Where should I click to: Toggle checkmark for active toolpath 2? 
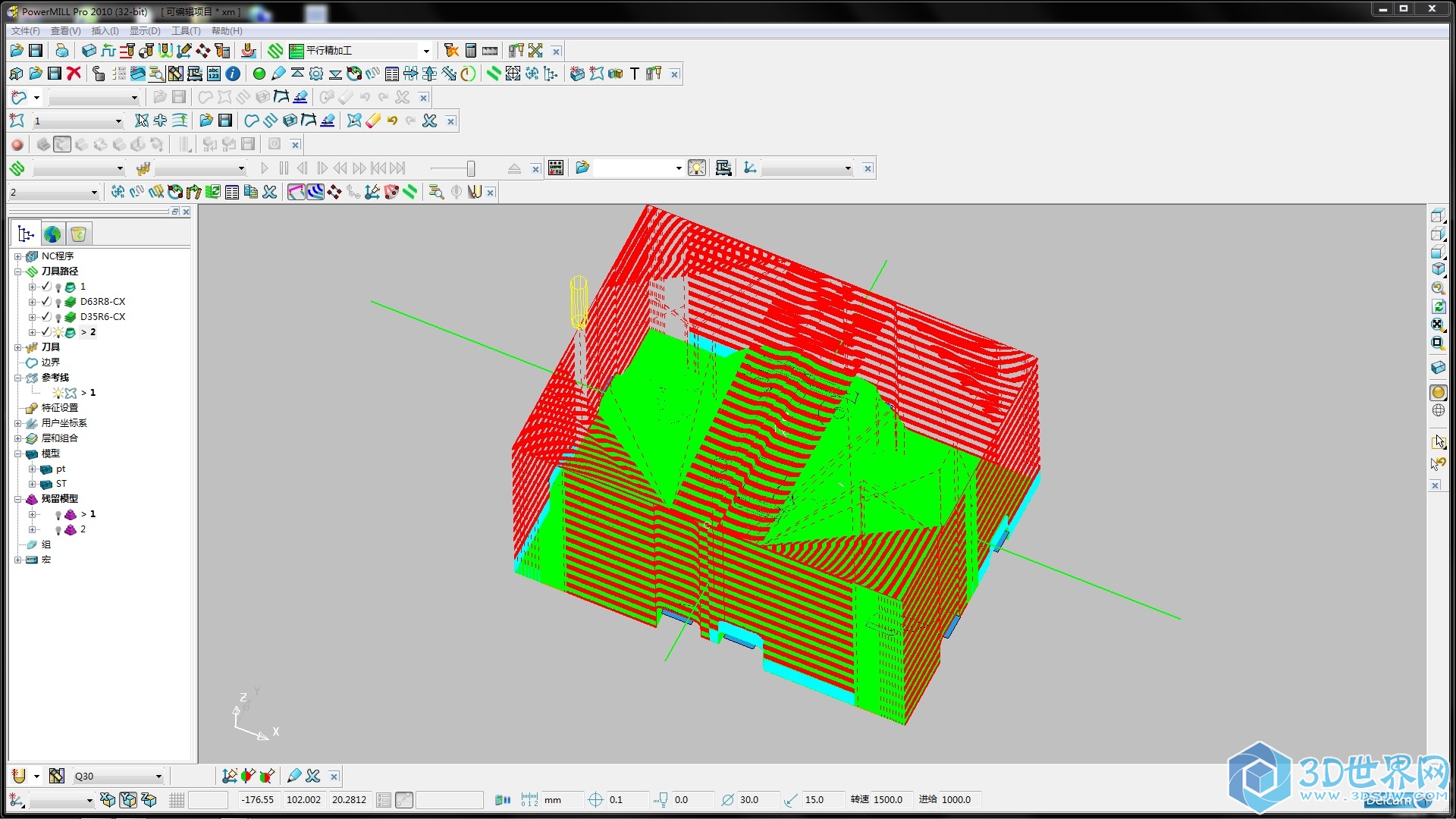click(46, 332)
